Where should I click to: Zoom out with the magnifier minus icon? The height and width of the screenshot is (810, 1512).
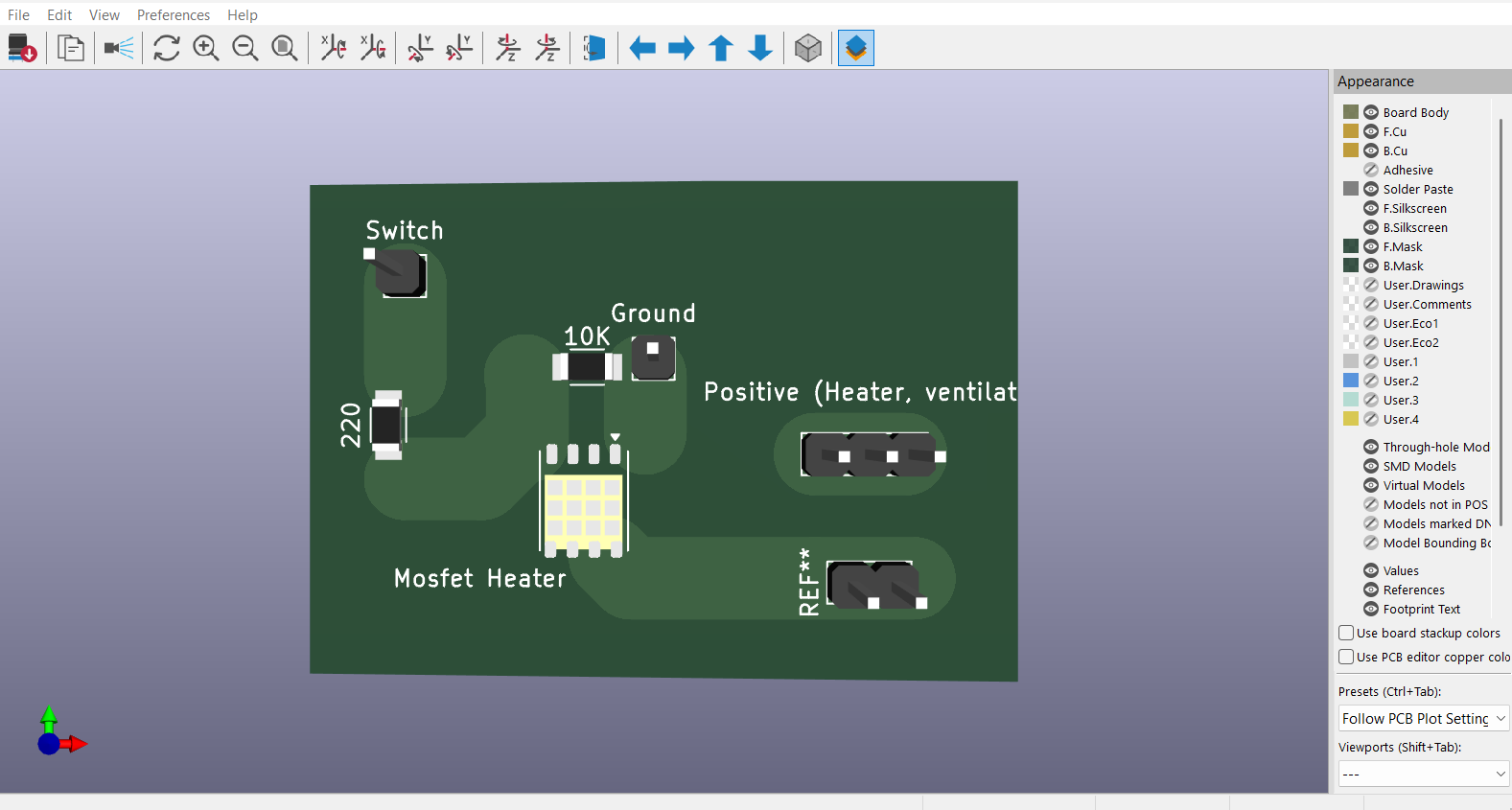pos(245,48)
